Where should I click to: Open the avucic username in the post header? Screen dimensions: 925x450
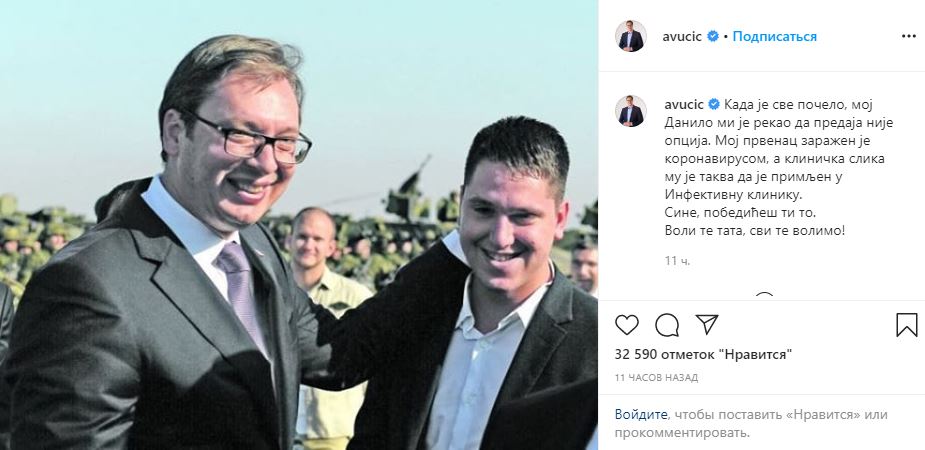tap(682, 37)
